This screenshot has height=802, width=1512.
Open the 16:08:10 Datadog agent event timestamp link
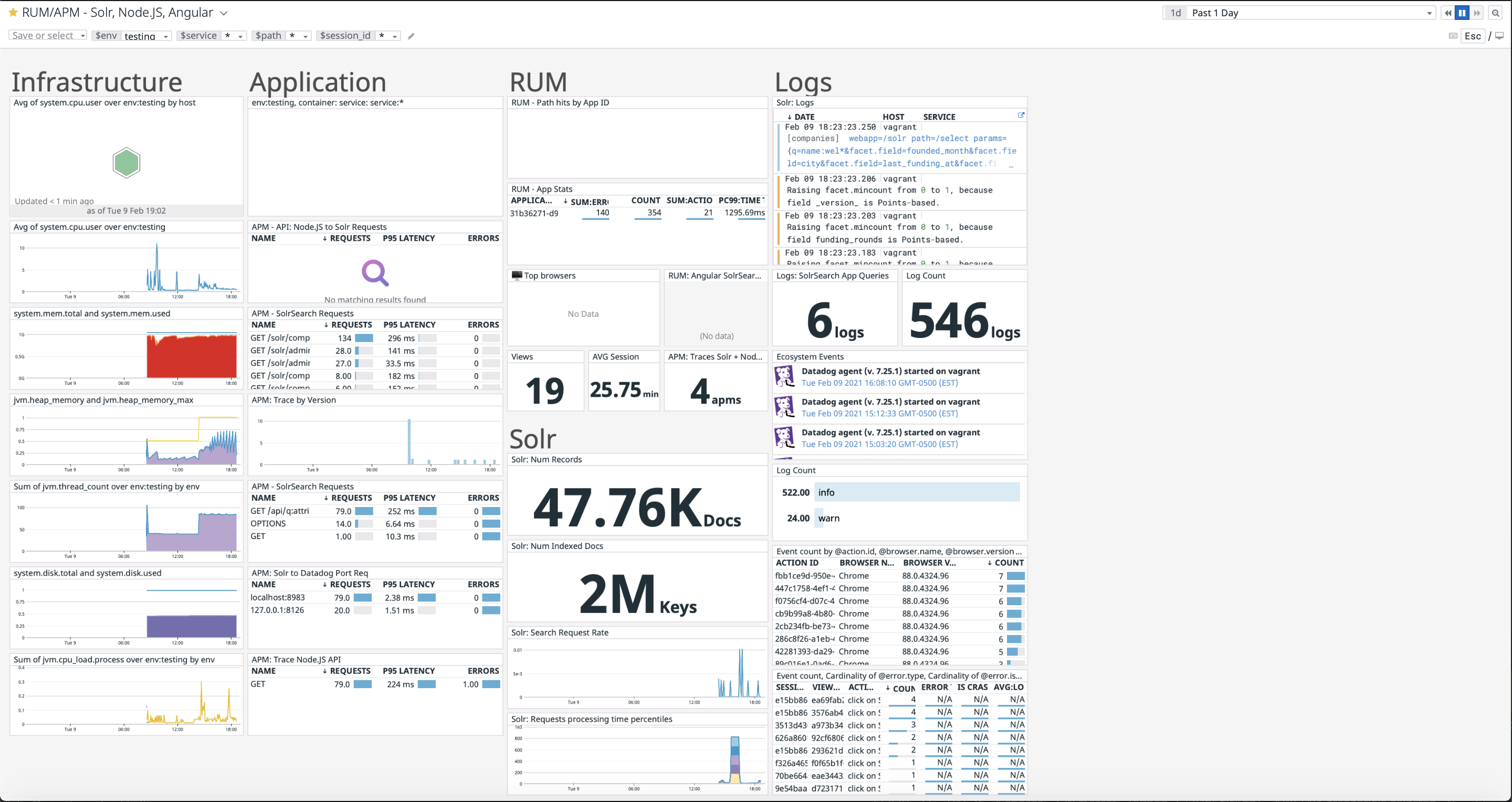pyautogui.click(x=879, y=383)
